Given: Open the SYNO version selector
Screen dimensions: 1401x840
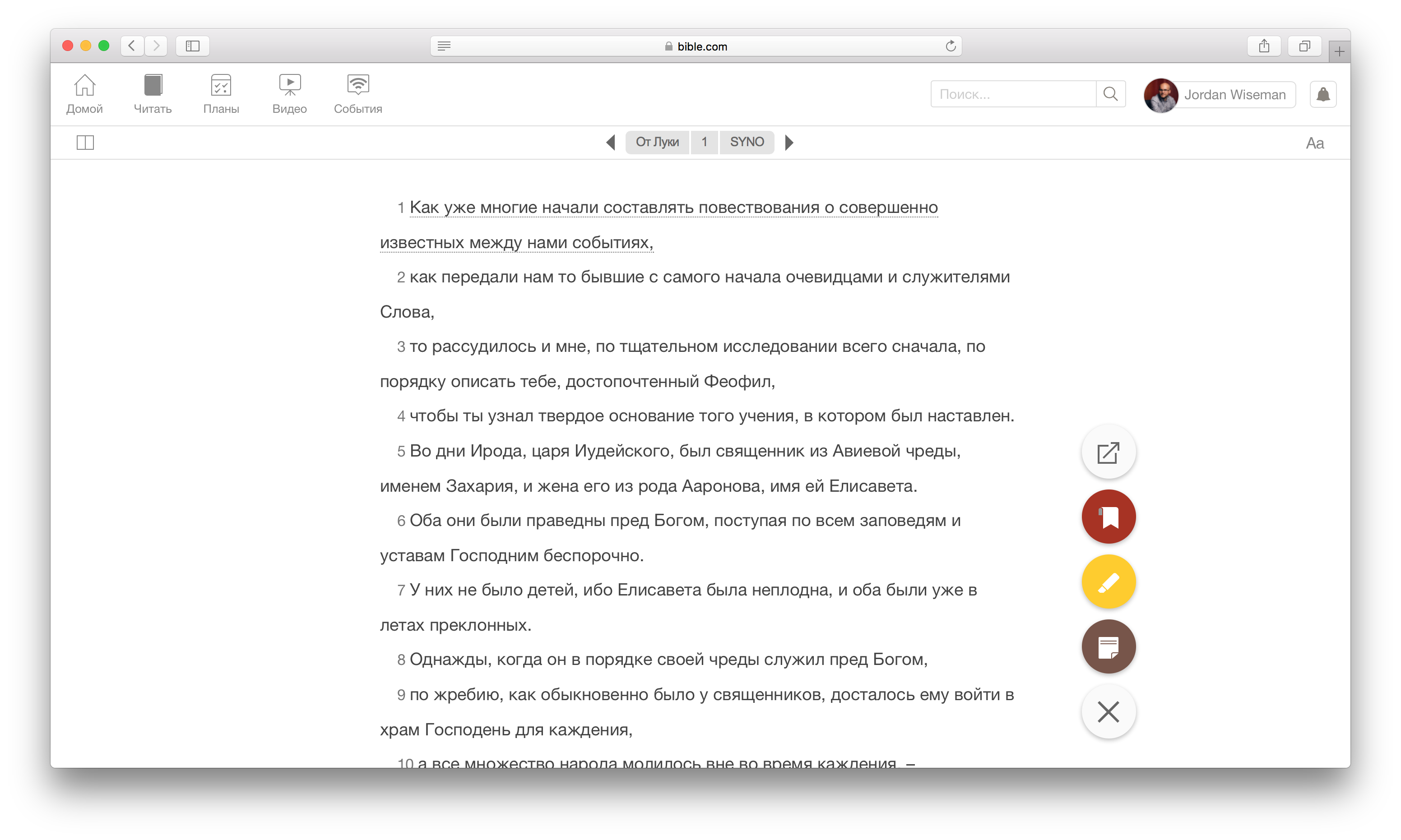Looking at the screenshot, I should tap(747, 142).
